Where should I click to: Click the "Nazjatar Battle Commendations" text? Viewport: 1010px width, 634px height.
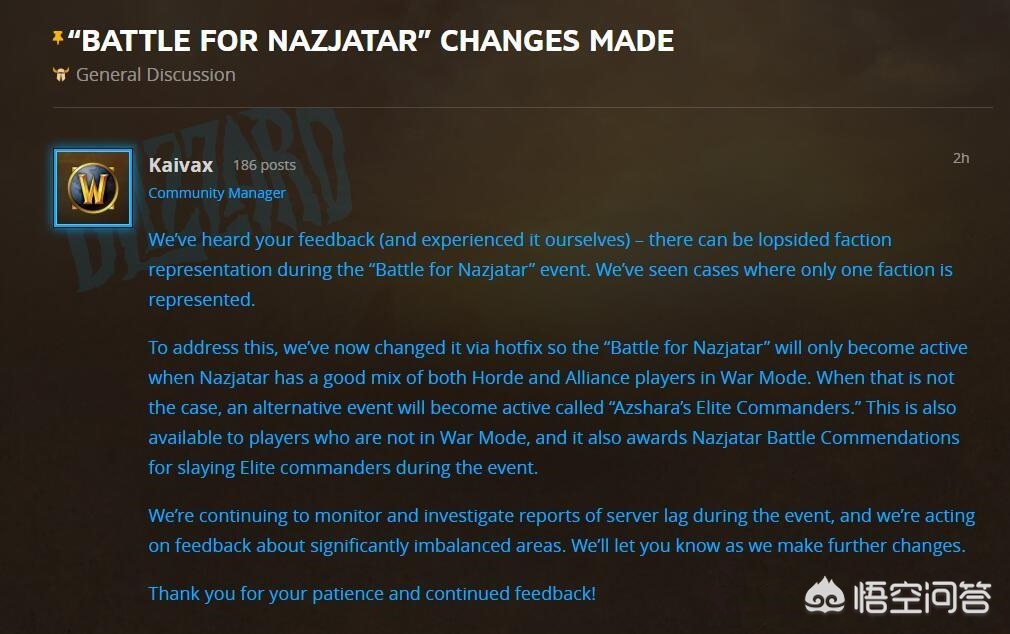tap(826, 437)
